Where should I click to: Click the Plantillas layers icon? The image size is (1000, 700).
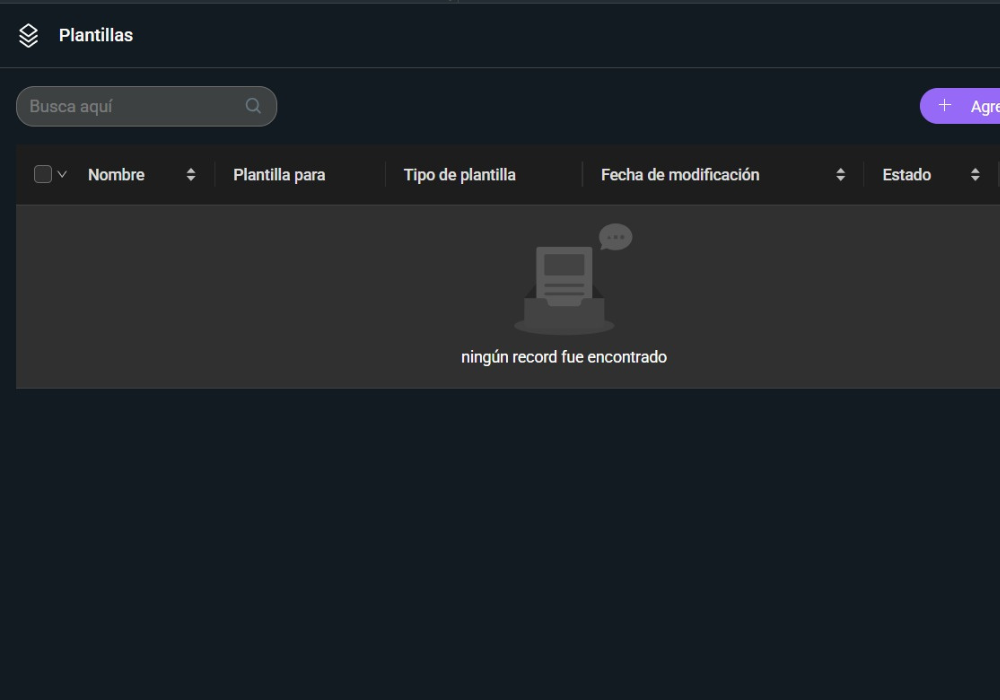28,36
